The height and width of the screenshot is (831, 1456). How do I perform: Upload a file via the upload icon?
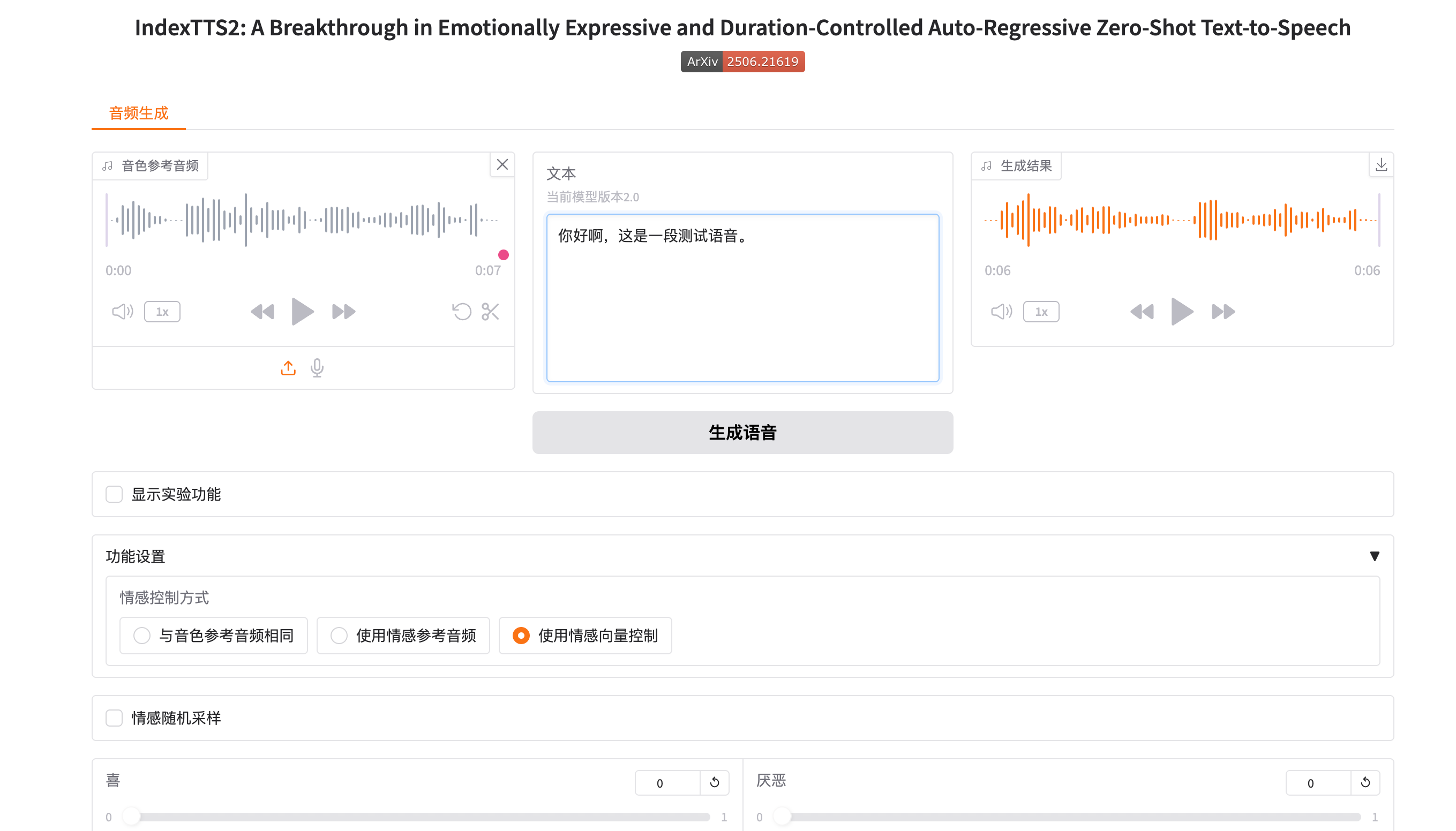point(288,368)
